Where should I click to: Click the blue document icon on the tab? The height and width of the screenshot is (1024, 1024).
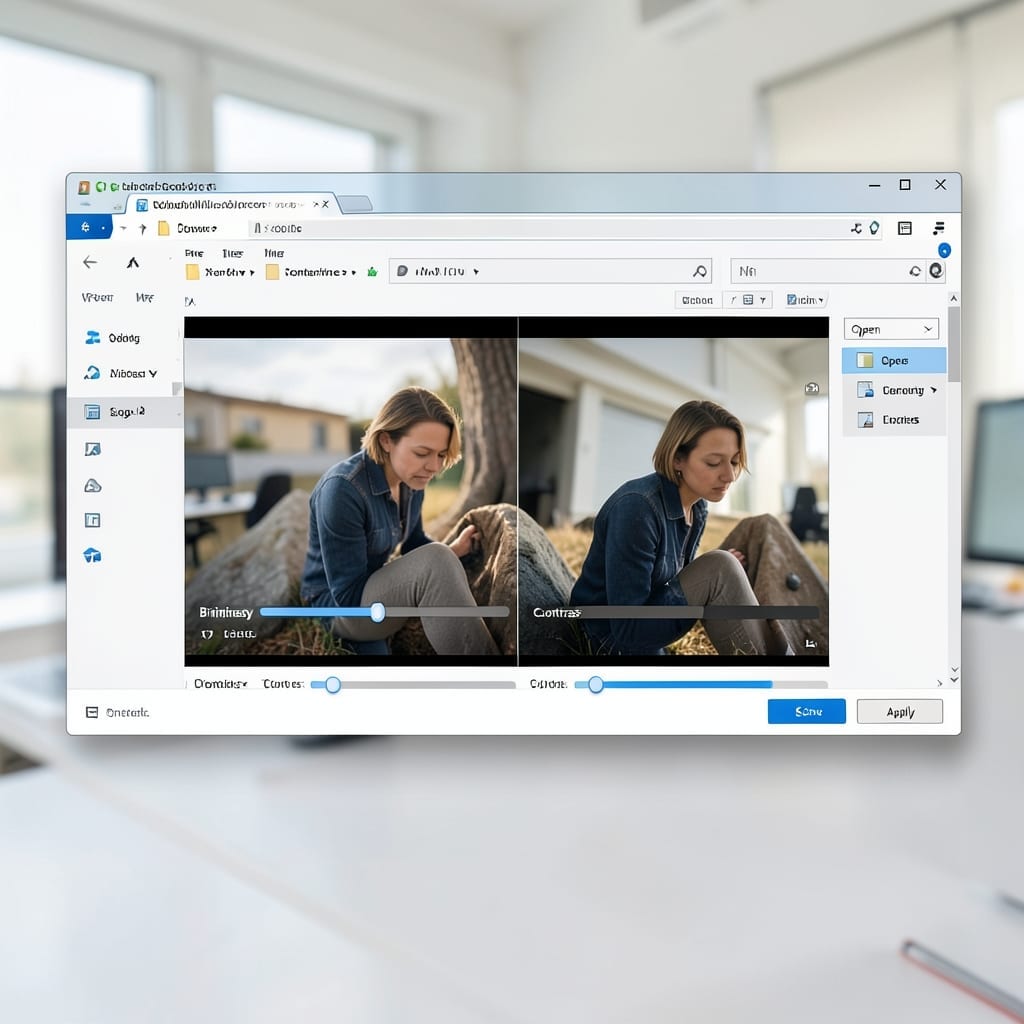pos(142,205)
